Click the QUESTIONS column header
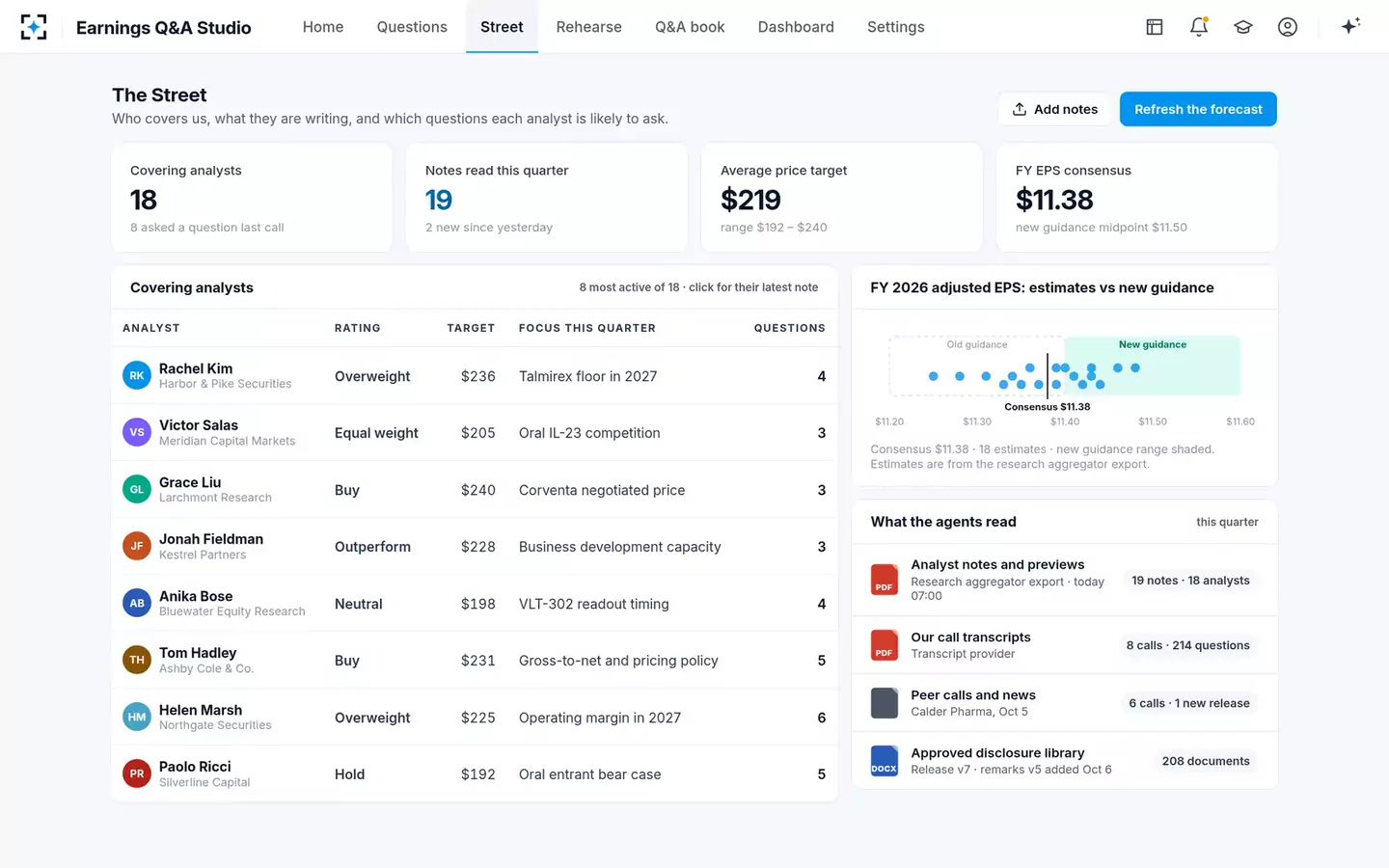1389x868 pixels. [790, 328]
